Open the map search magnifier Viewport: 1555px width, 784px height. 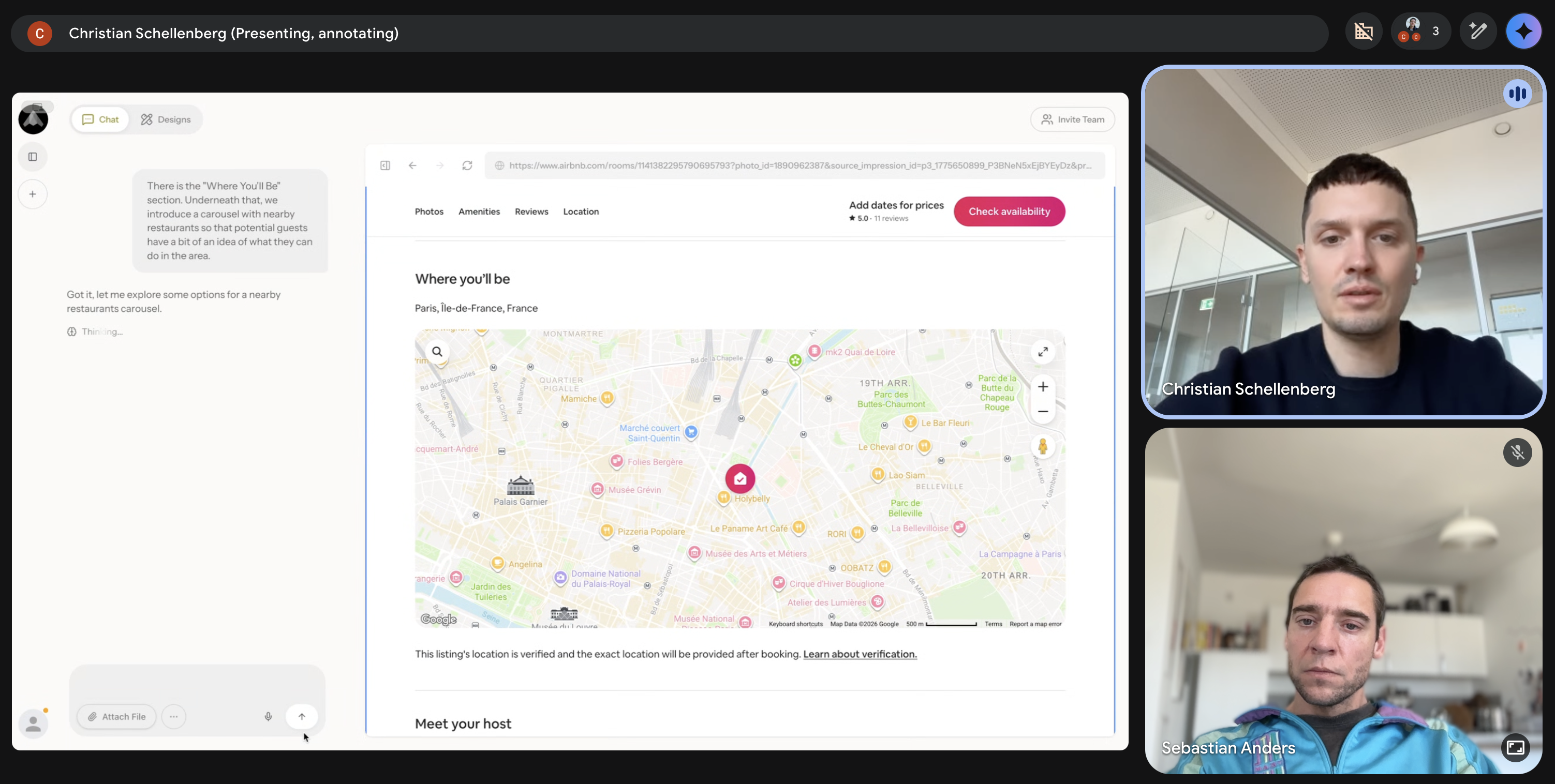[437, 352]
